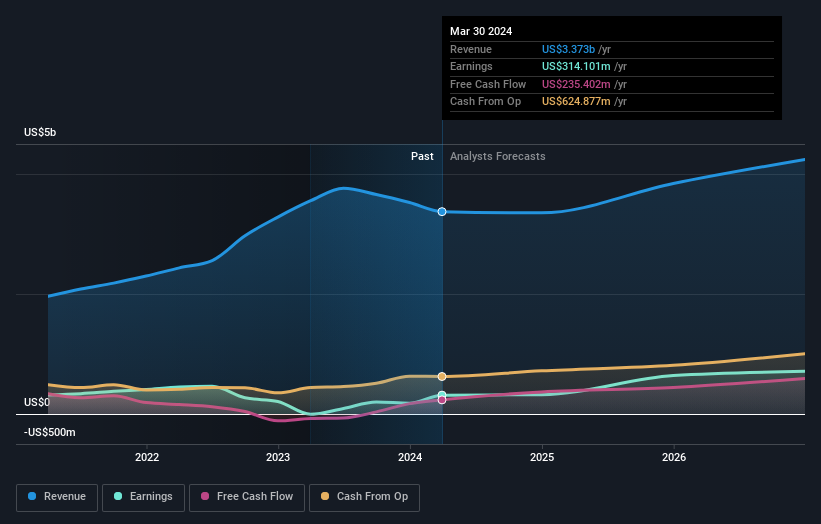This screenshot has height=524, width=821.
Task: Click the US$3.373b revenue value in tooltip
Action: click(x=568, y=49)
